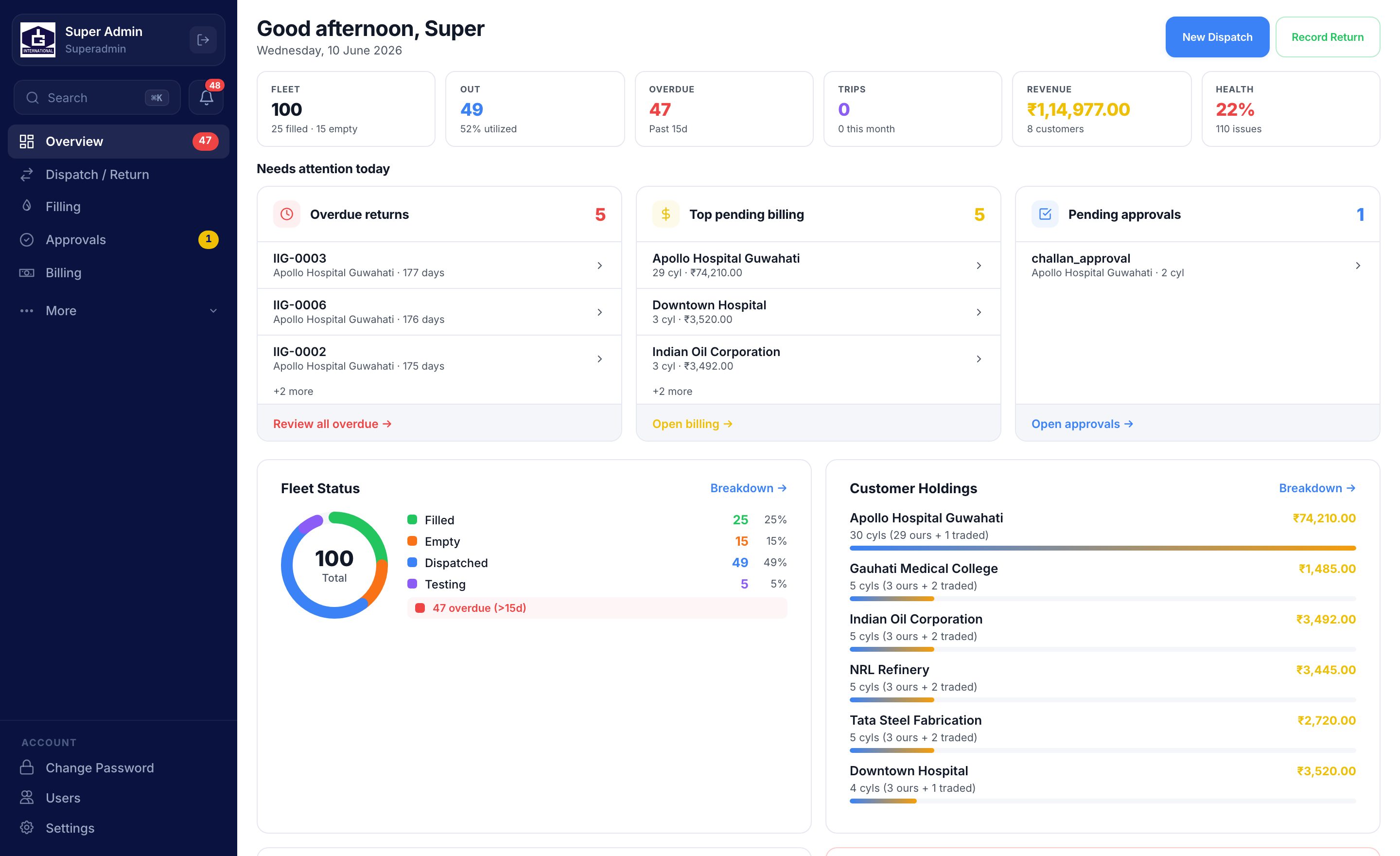Click the red clock icon on Overdue returns
The image size is (1400, 856).
tap(287, 214)
